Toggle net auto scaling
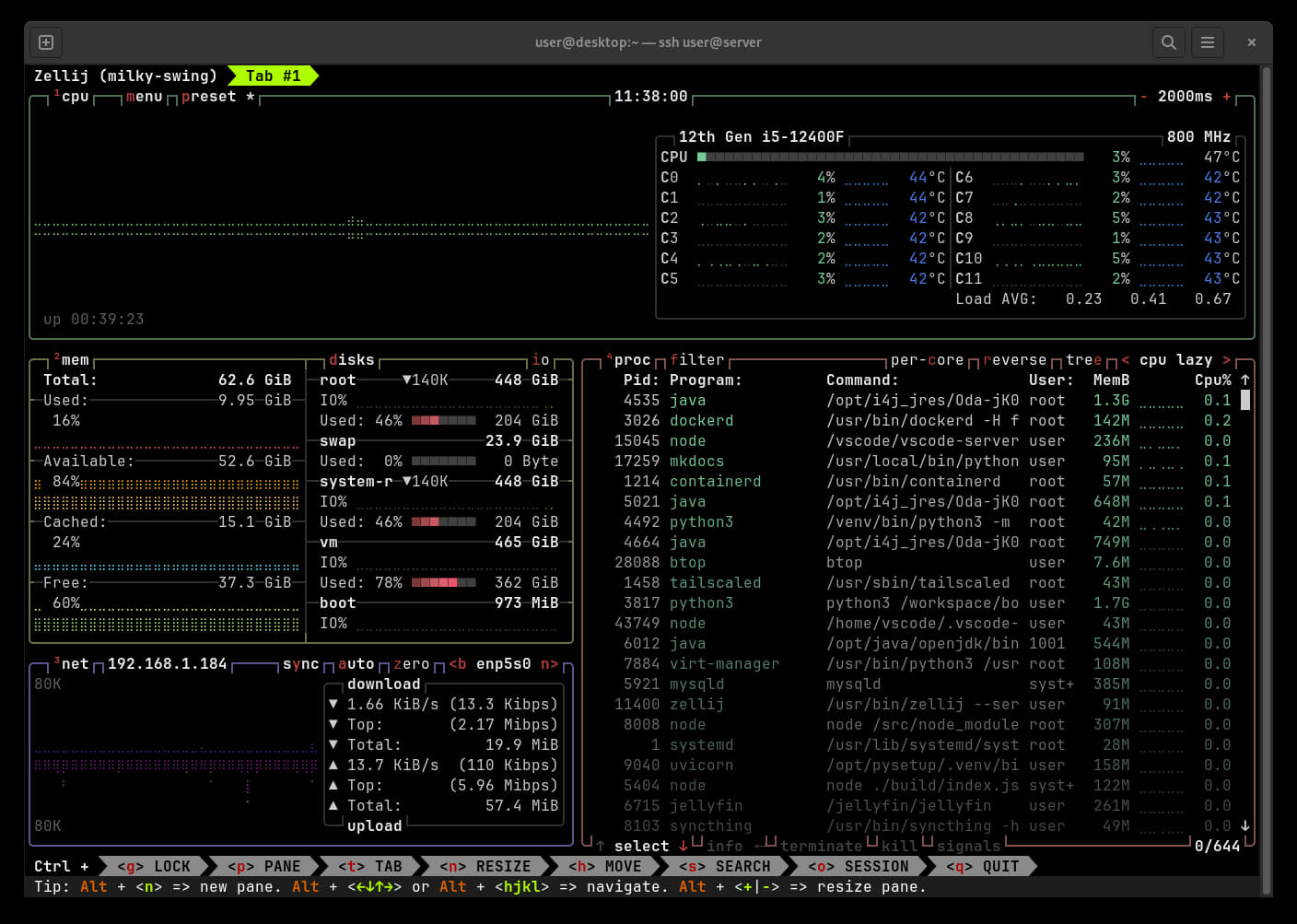 356,664
